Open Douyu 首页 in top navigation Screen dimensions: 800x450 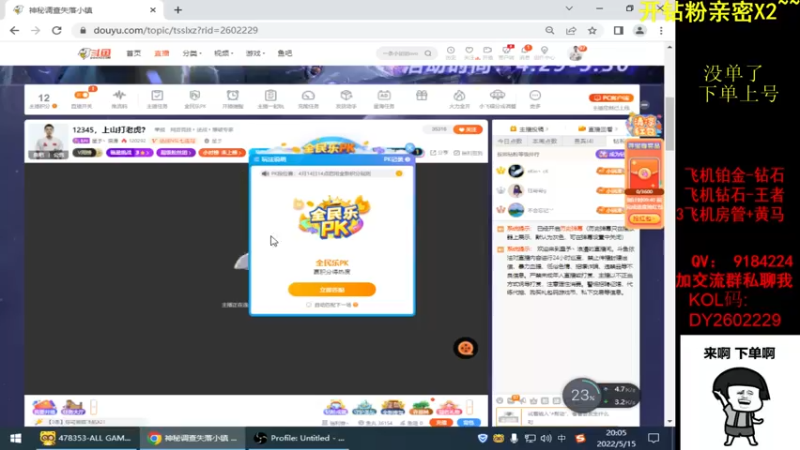[x=134, y=53]
